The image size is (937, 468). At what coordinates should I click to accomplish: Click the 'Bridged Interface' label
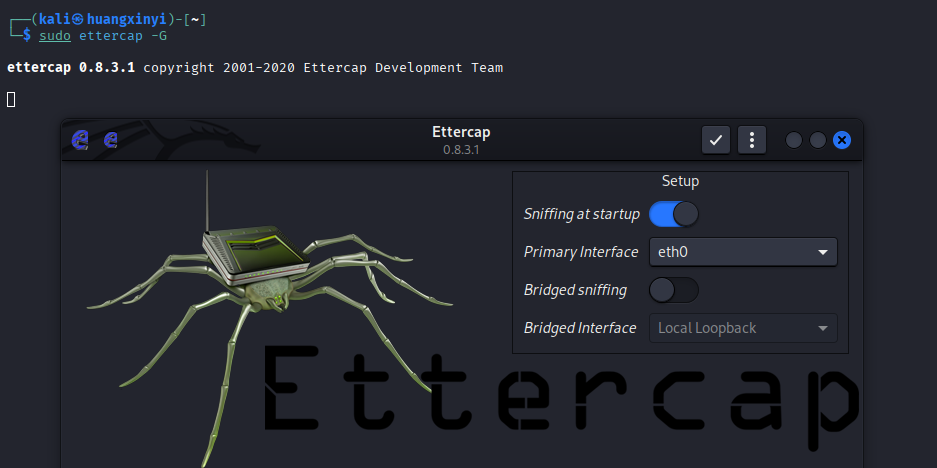[580, 328]
